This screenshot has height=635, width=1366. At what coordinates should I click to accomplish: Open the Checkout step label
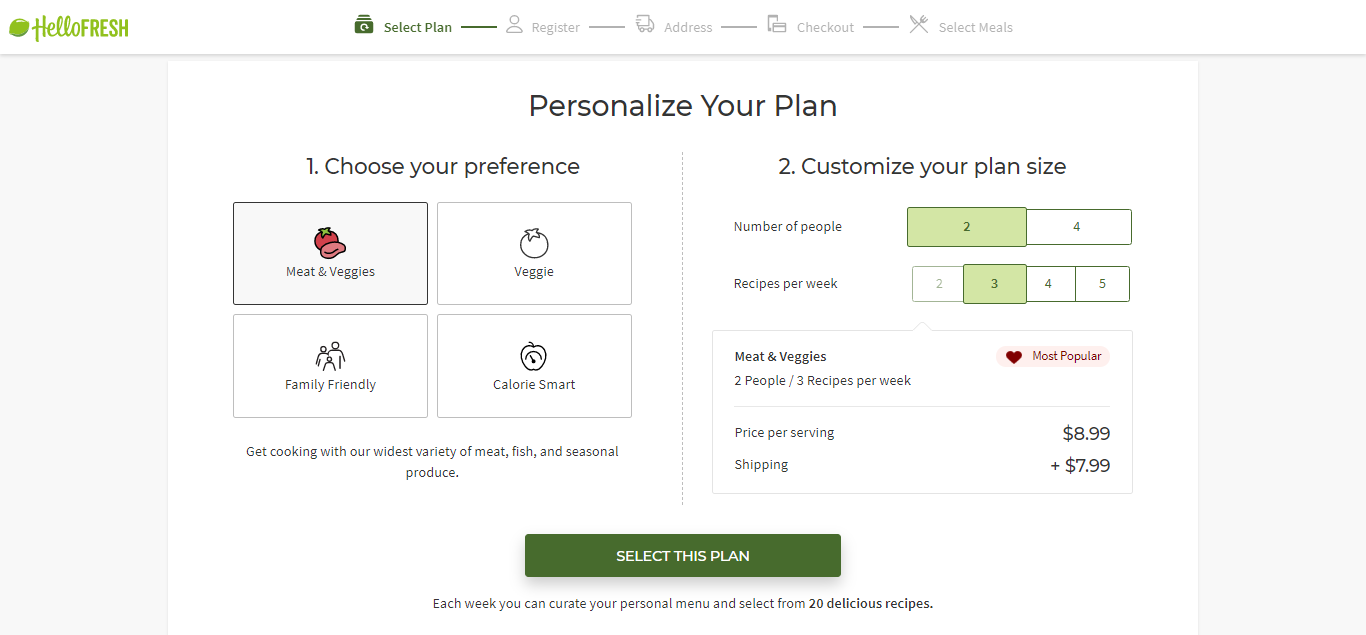[x=825, y=28]
